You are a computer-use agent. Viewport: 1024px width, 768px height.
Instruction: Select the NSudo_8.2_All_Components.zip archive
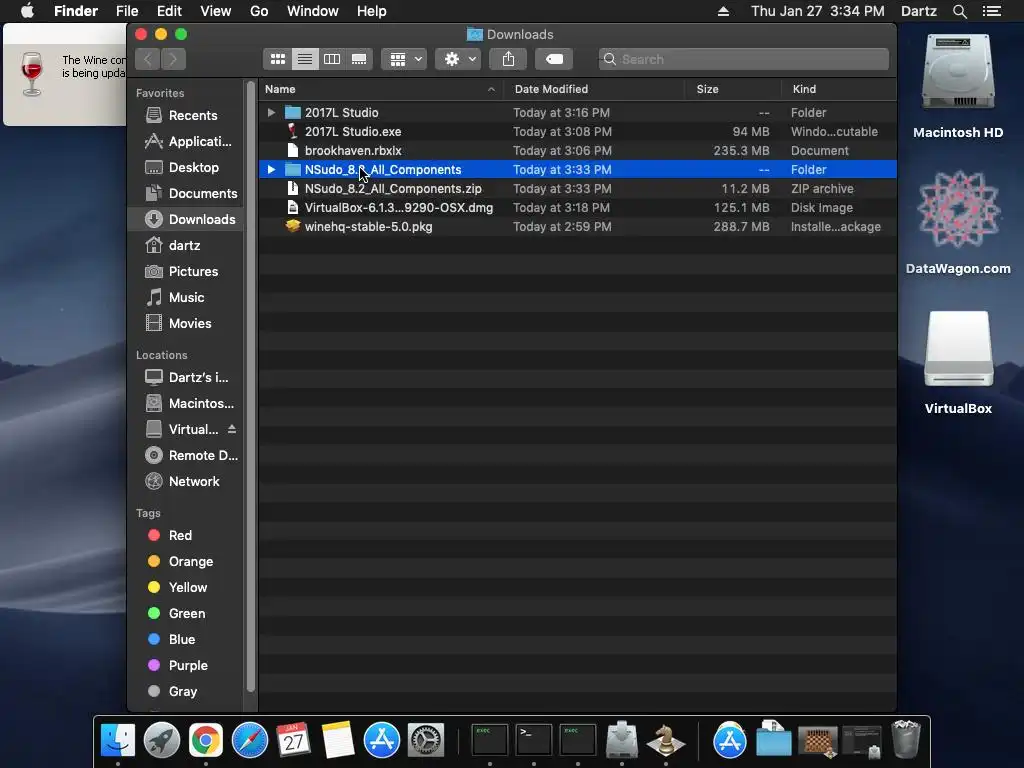[577, 188]
